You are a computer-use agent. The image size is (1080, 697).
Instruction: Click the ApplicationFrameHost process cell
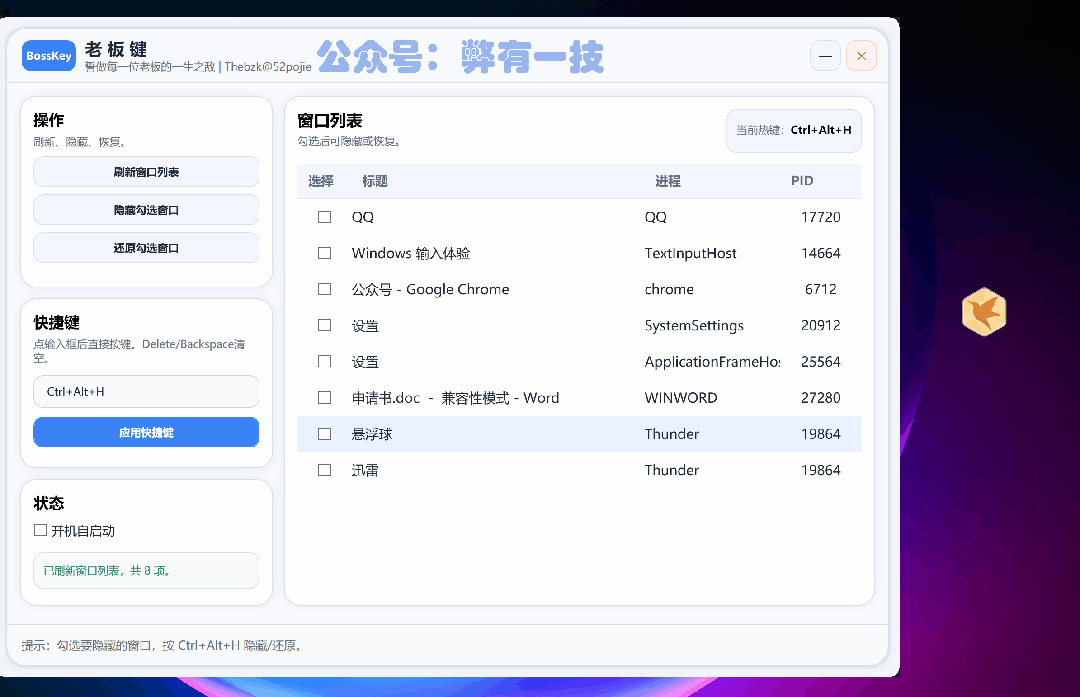click(712, 362)
